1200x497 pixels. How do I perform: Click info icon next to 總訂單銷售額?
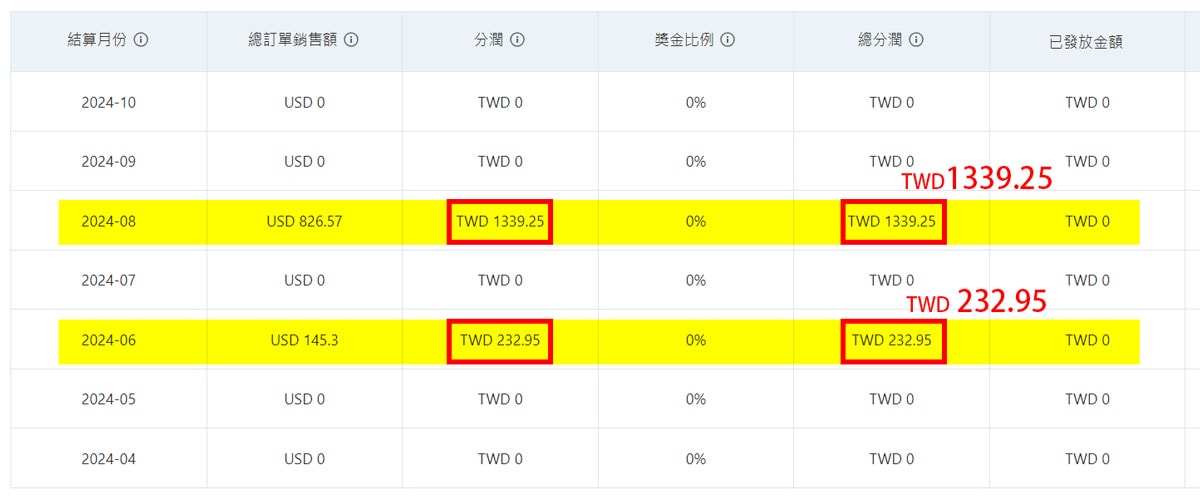tap(351, 41)
